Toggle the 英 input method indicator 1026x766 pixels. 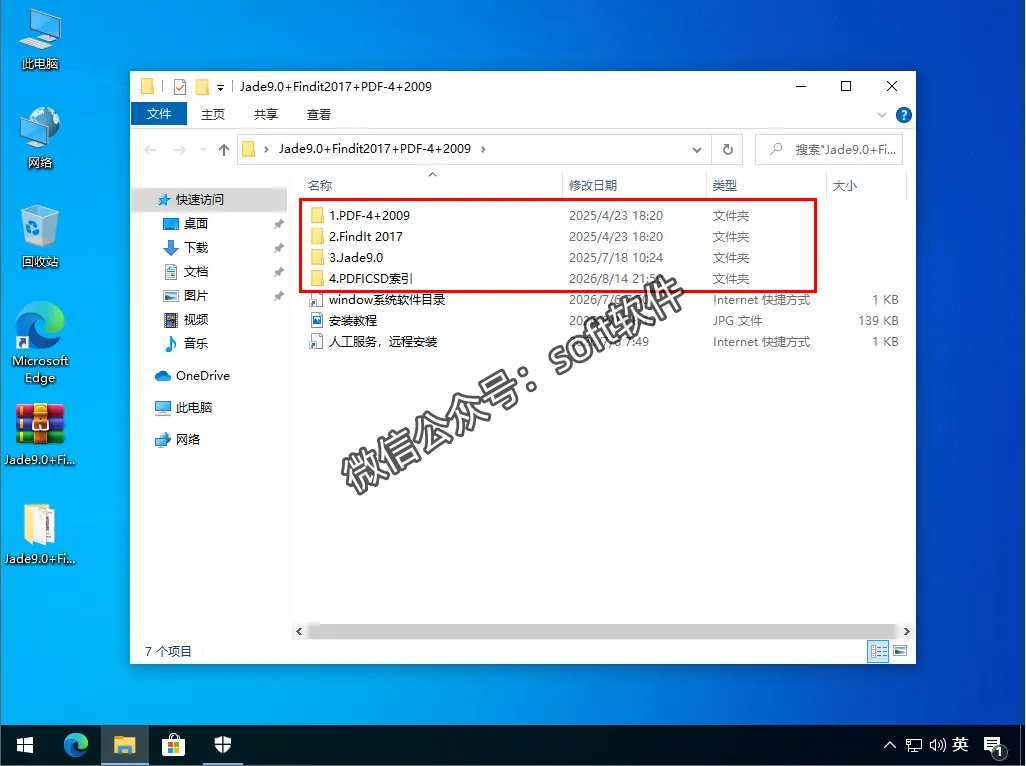[960, 744]
